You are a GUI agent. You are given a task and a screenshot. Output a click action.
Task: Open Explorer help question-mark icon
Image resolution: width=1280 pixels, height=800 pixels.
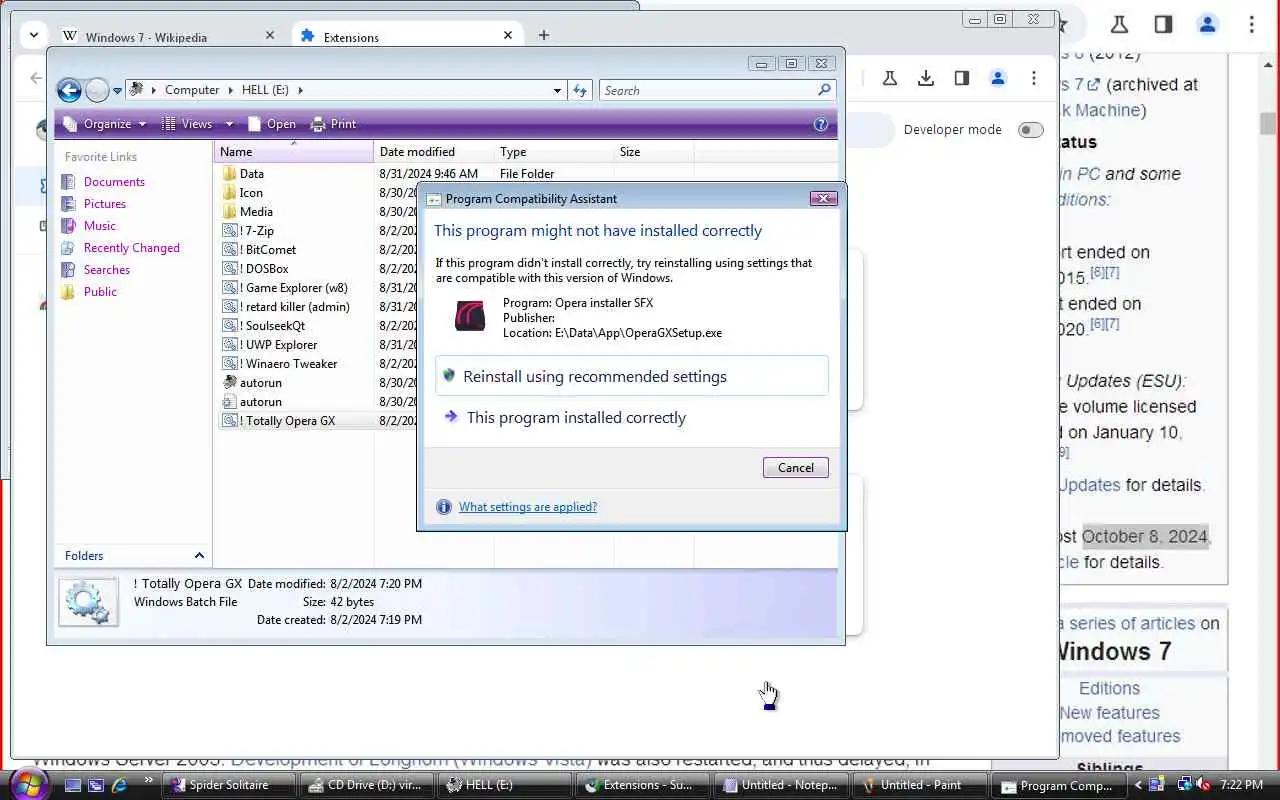tap(821, 124)
